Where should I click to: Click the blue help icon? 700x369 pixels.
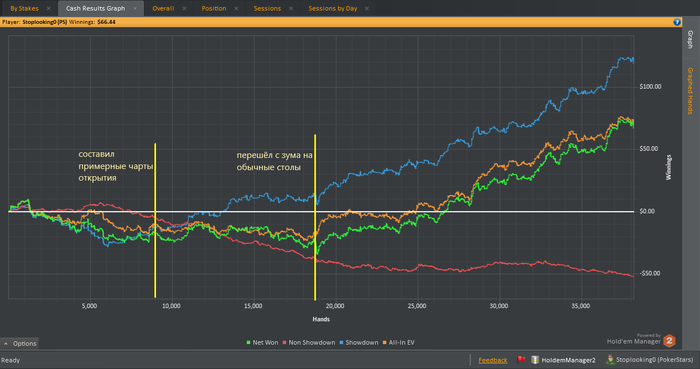[677, 22]
